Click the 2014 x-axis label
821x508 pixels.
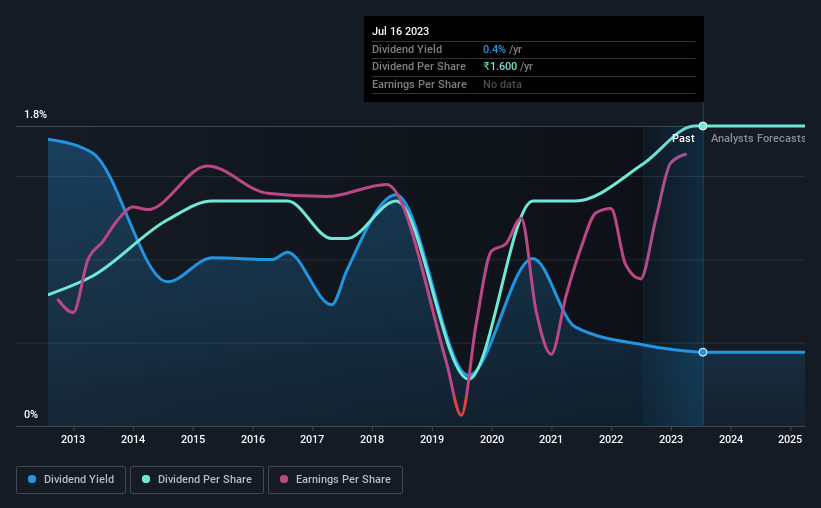pos(133,439)
